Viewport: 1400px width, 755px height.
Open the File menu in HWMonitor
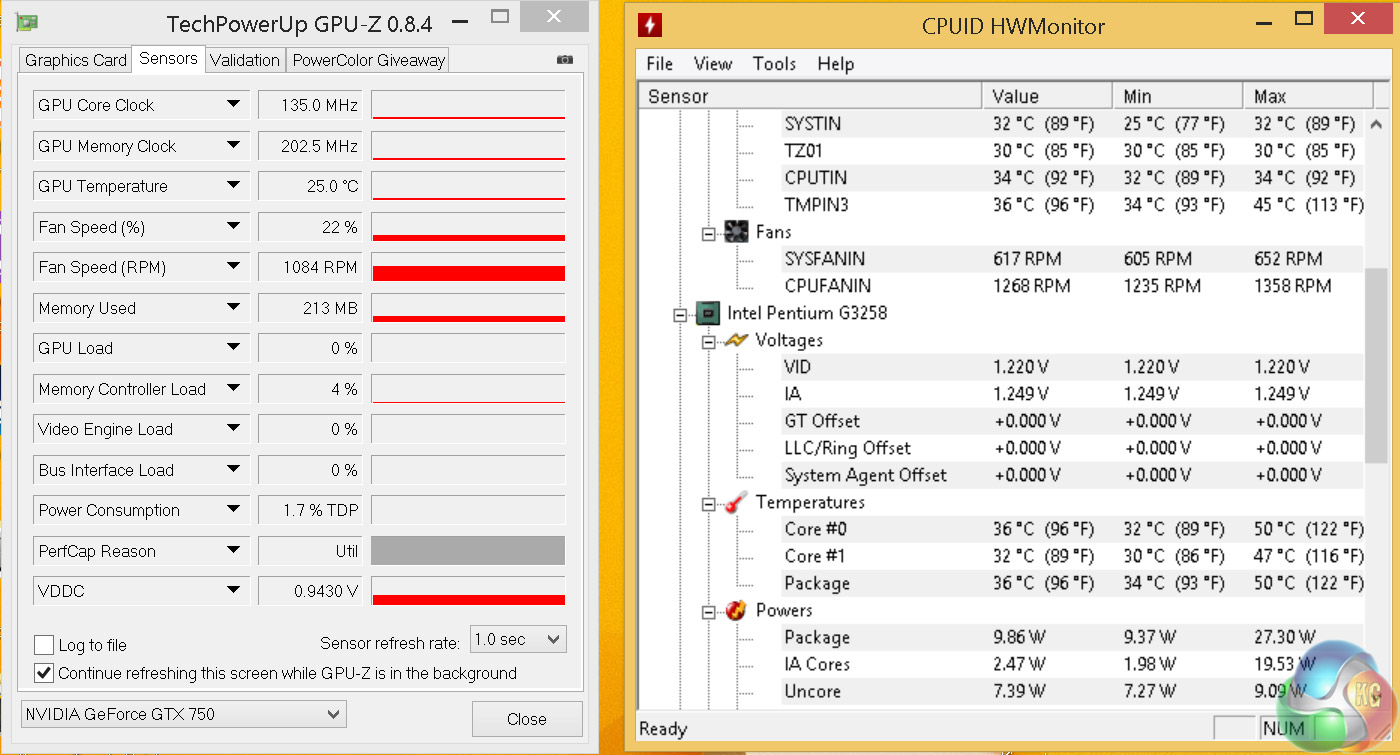660,64
